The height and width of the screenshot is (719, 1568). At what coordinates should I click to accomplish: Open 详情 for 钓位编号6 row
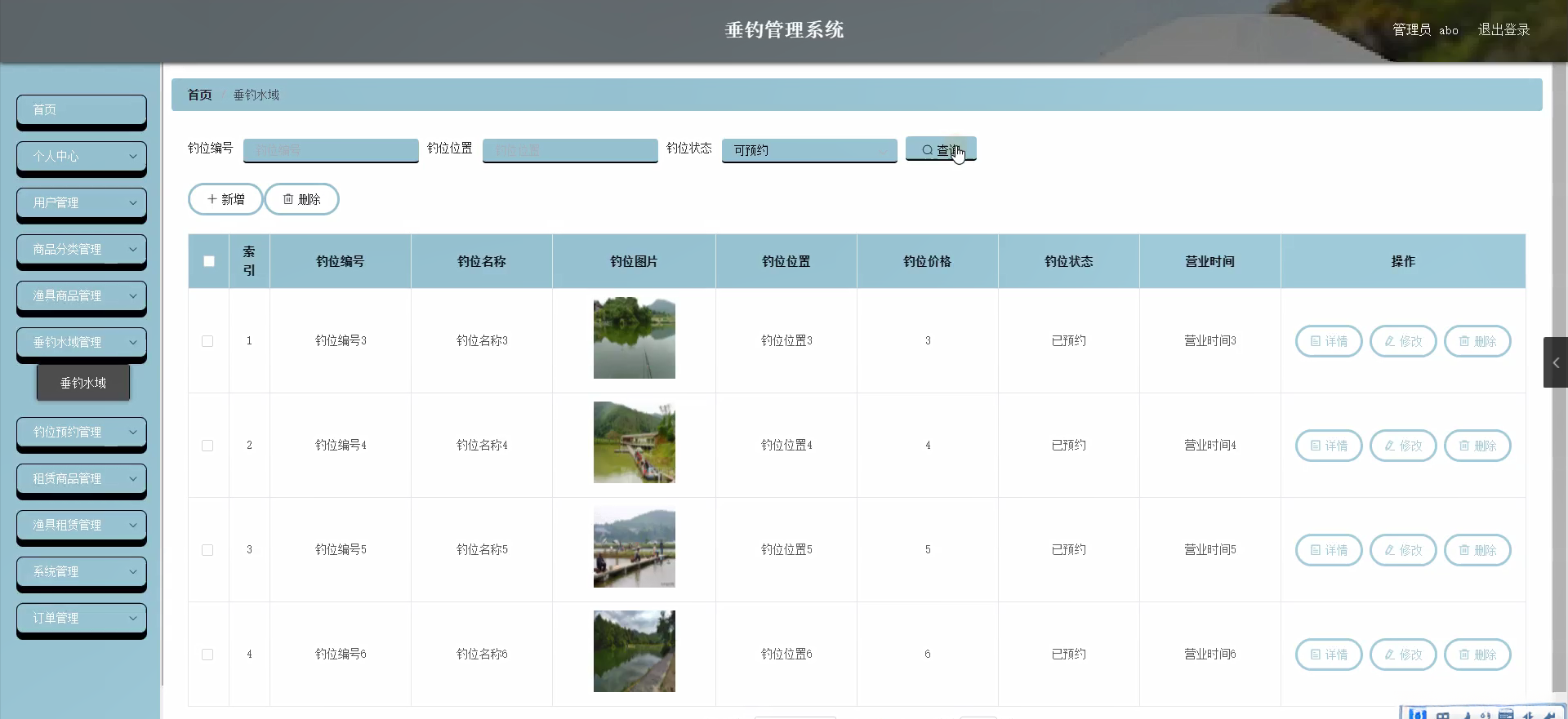[x=1329, y=655]
